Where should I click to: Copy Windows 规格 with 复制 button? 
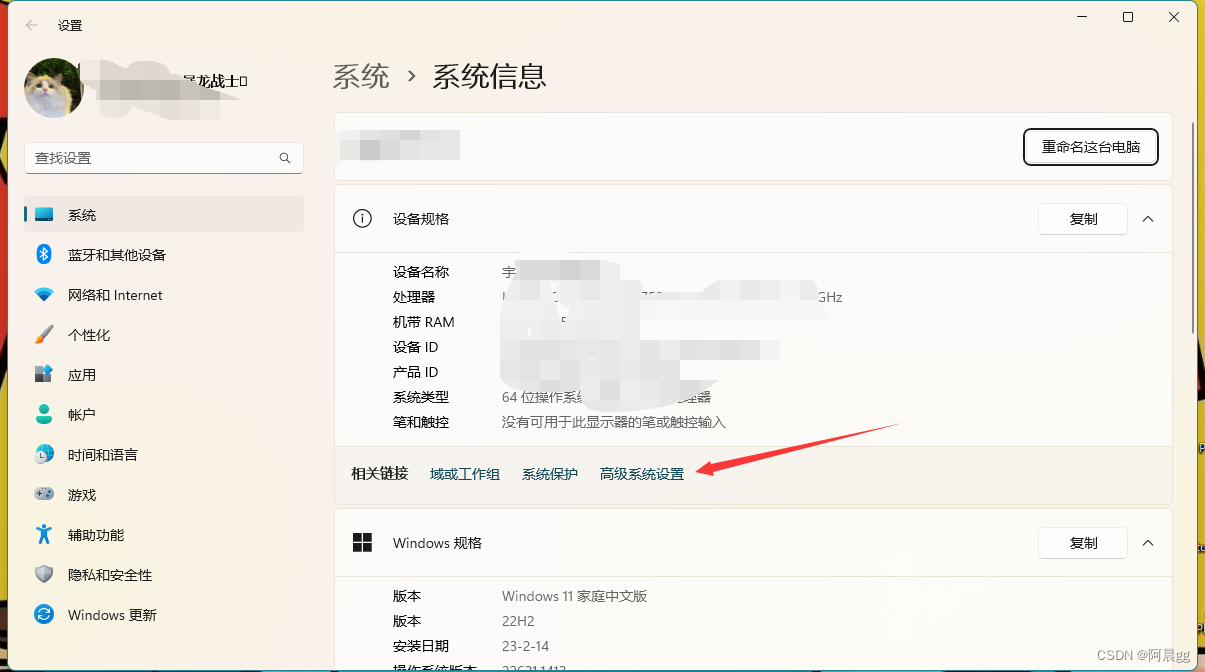[1083, 543]
